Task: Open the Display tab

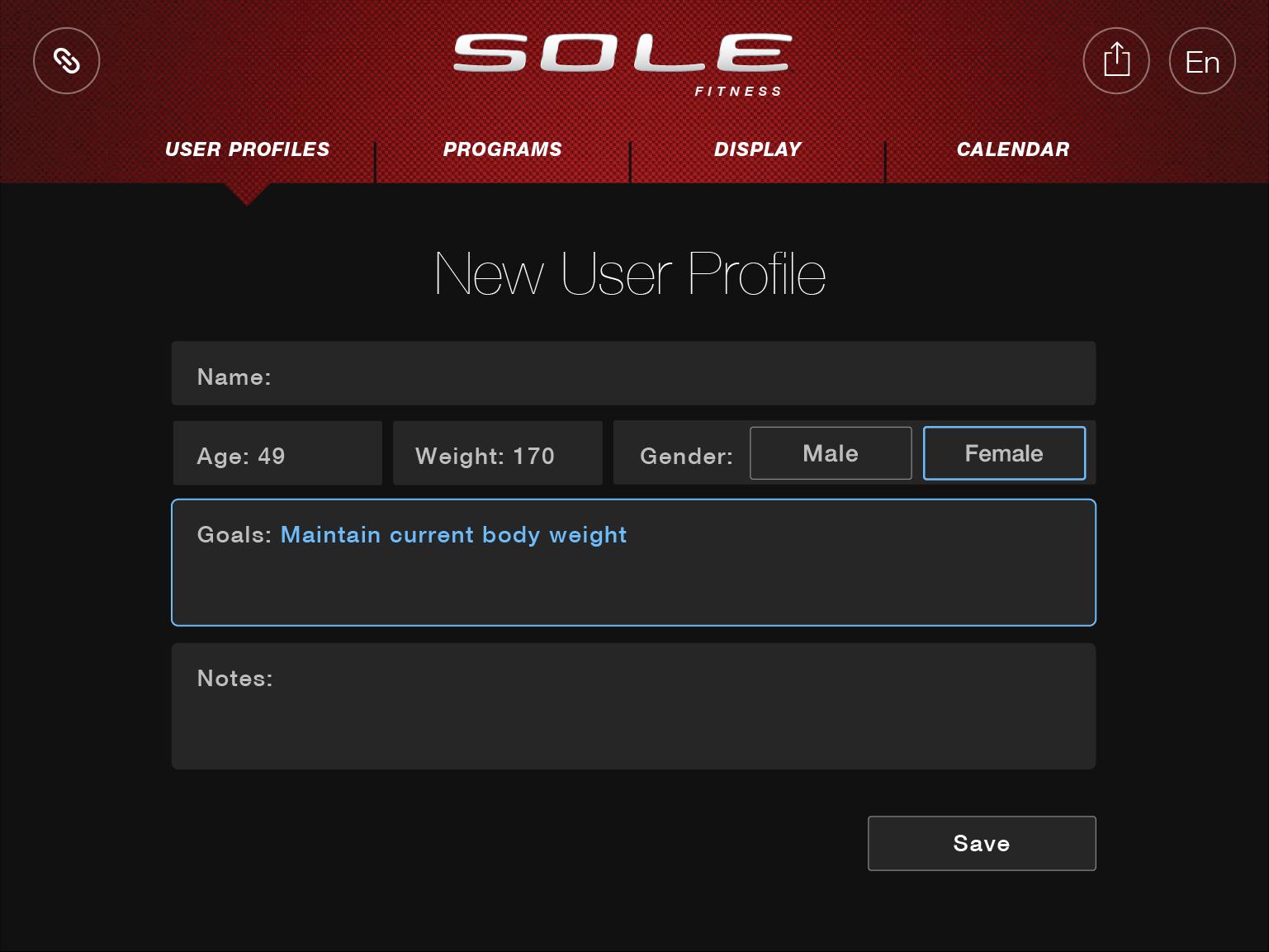Action: tap(757, 149)
